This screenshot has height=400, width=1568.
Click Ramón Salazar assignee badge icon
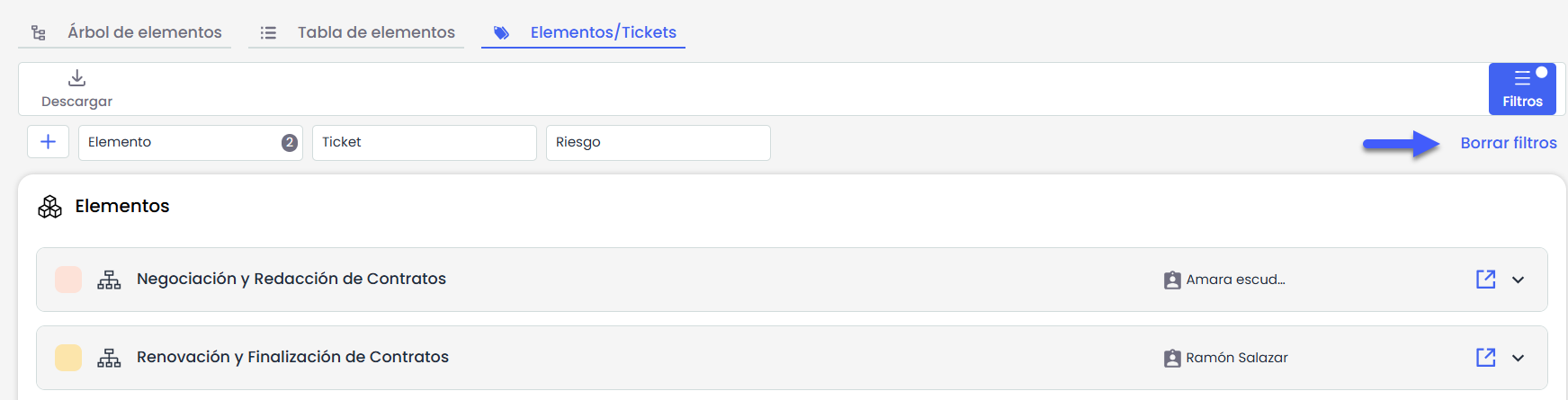pos(1171,359)
